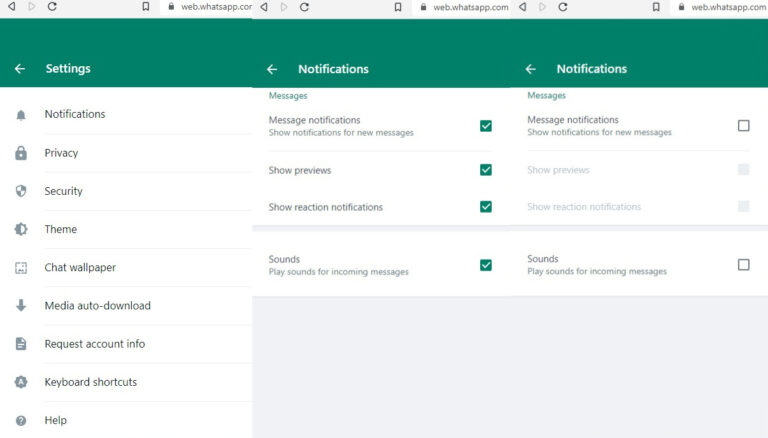This screenshot has width=768, height=438.
Task: Click the padlock site icon in middle address bar
Action: tap(423, 7)
